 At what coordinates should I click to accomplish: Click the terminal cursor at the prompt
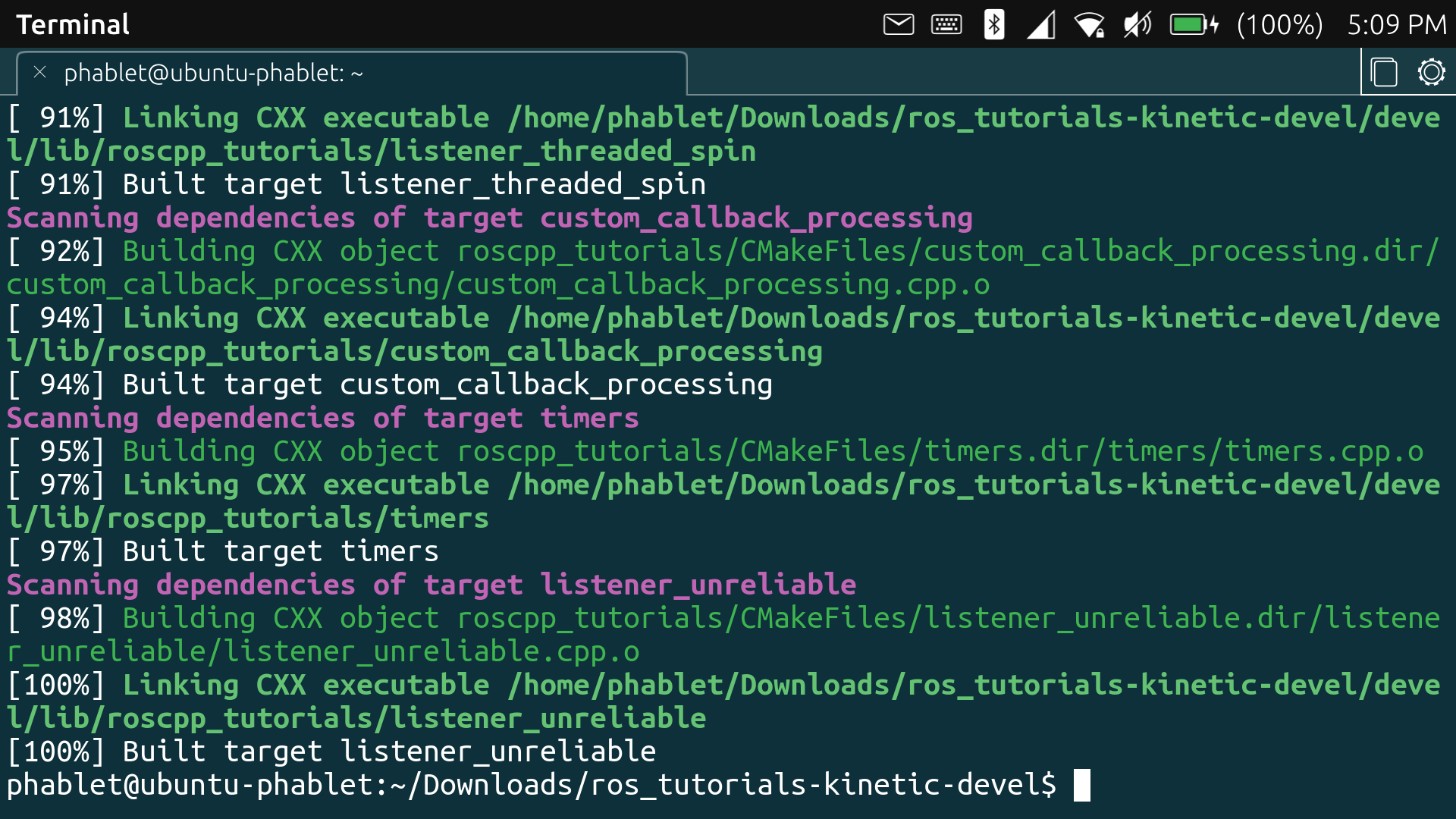pos(1082,785)
